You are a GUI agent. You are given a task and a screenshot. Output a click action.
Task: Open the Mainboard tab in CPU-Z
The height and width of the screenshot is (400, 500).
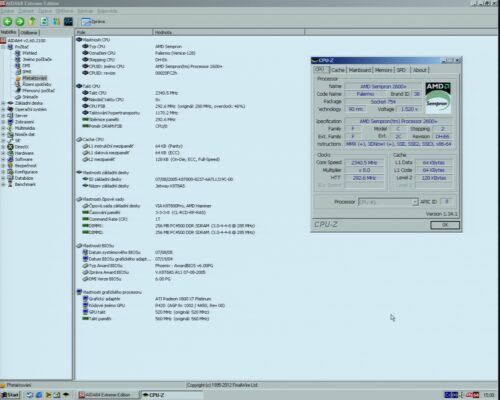click(x=360, y=70)
